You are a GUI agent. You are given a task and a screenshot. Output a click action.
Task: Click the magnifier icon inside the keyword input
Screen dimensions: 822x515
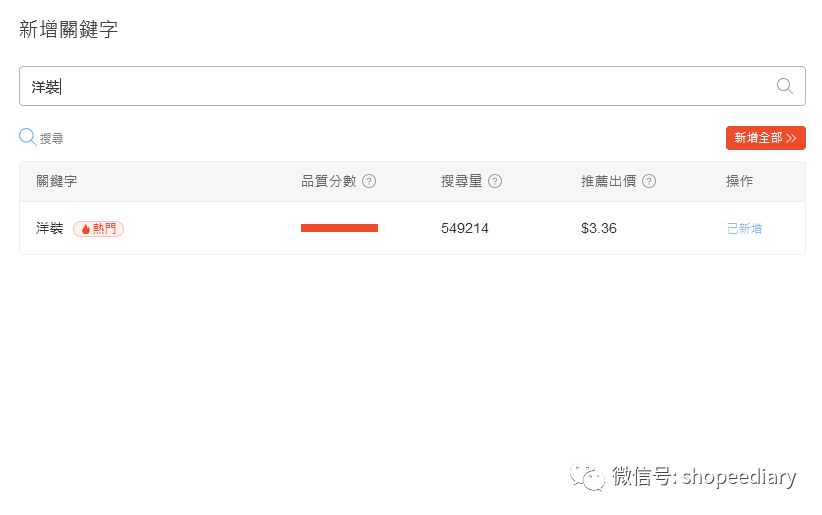click(785, 86)
